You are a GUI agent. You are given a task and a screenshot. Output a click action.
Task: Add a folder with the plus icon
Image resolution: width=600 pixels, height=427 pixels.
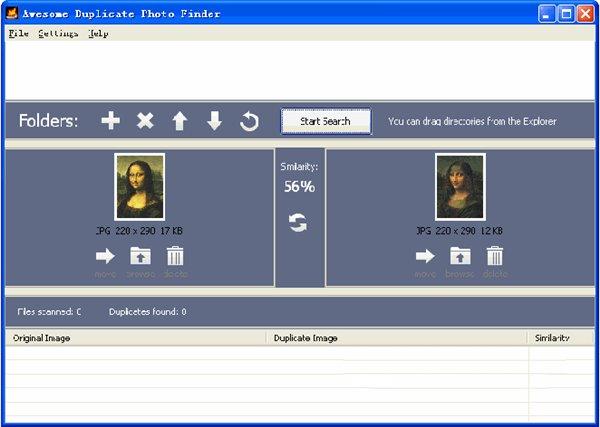(x=111, y=121)
